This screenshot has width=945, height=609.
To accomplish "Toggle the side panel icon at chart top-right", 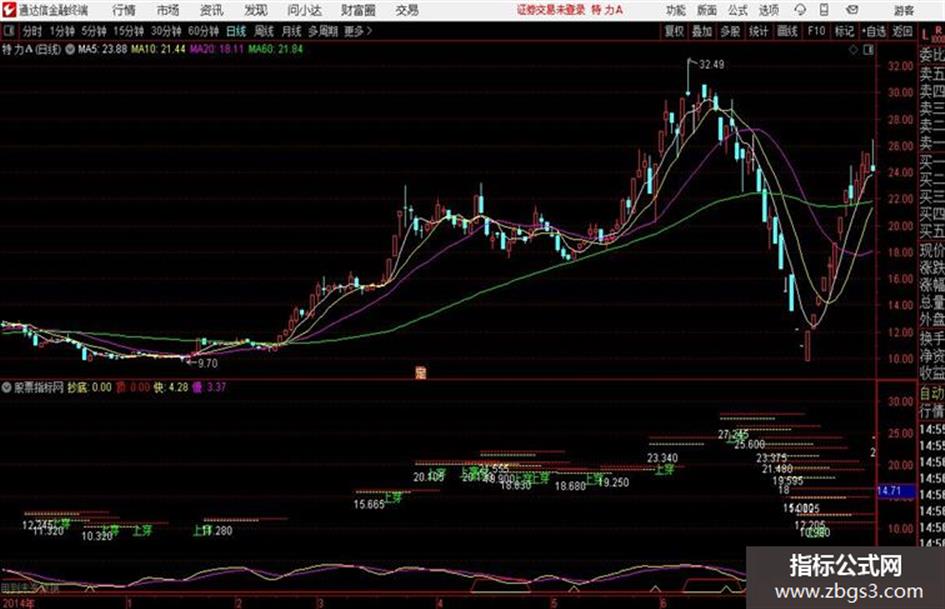I will (868, 50).
